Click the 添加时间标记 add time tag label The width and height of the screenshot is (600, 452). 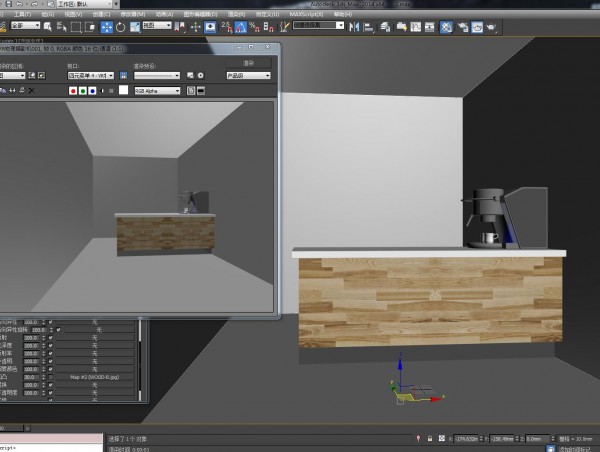point(575,449)
